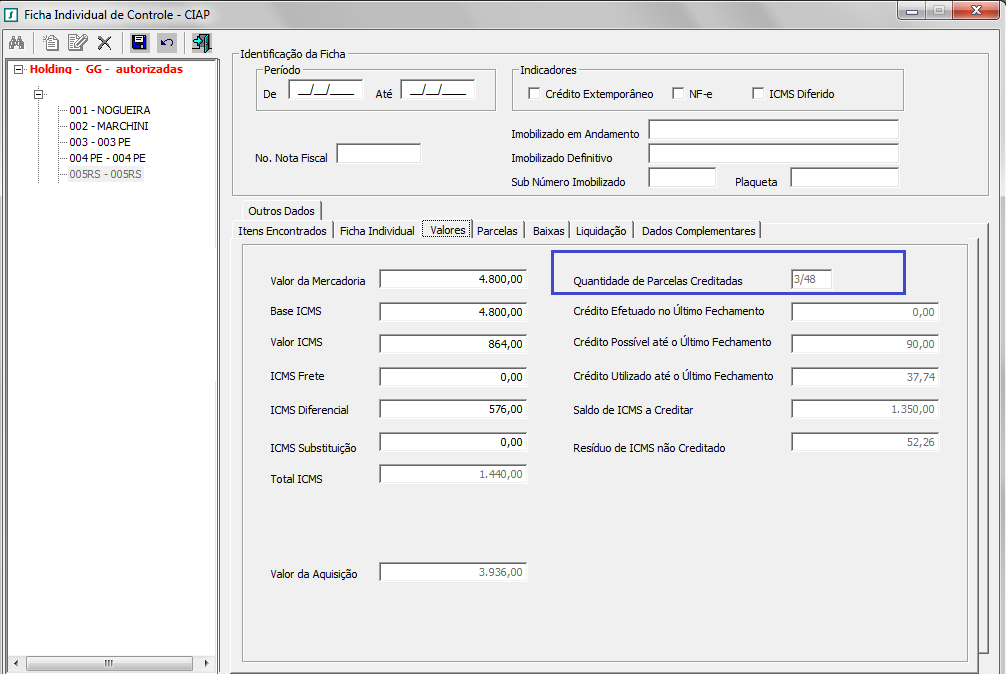
Task: Click the undo arrow icon
Action: [167, 42]
